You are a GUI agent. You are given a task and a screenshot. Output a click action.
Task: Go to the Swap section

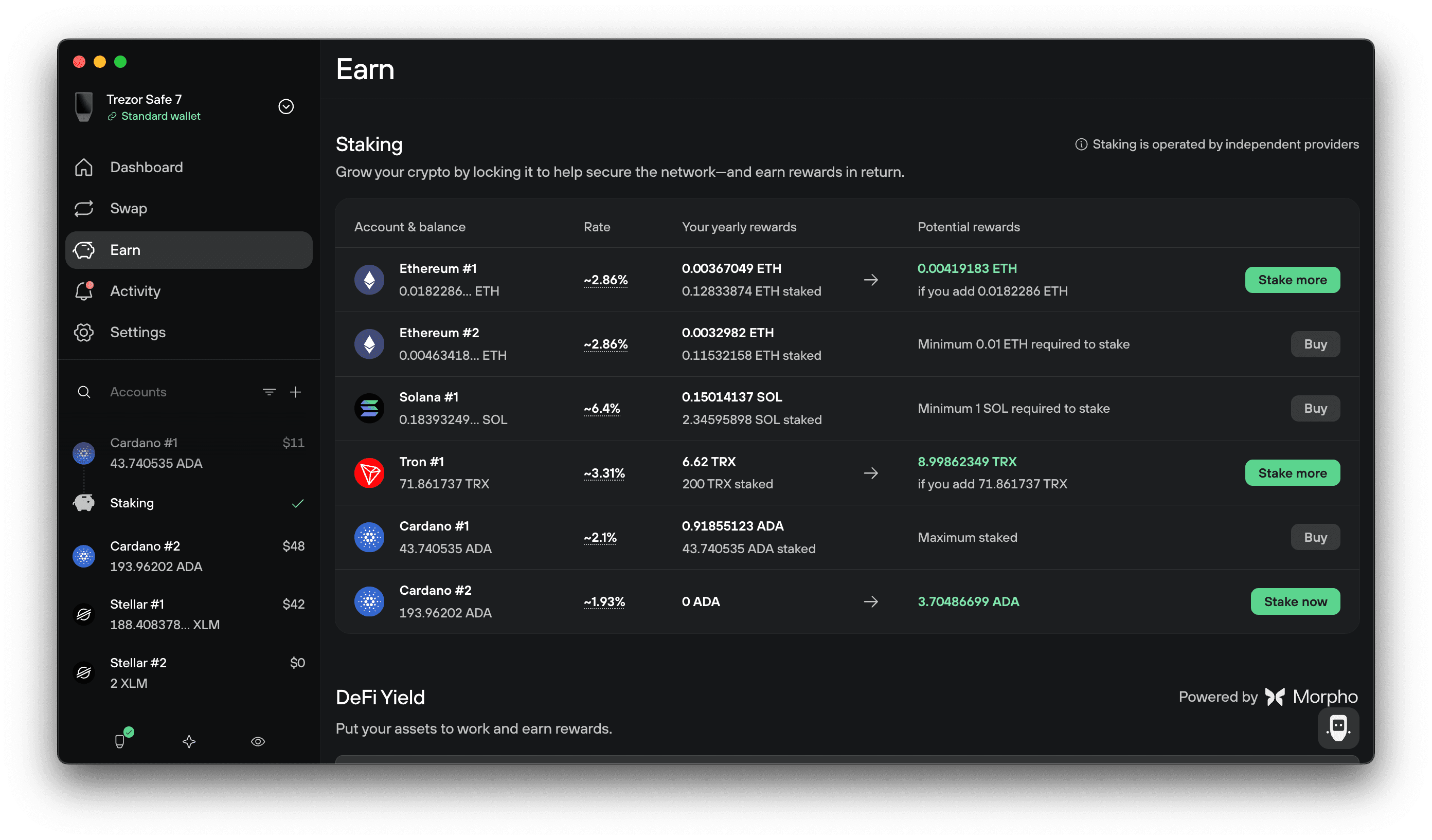[189, 208]
